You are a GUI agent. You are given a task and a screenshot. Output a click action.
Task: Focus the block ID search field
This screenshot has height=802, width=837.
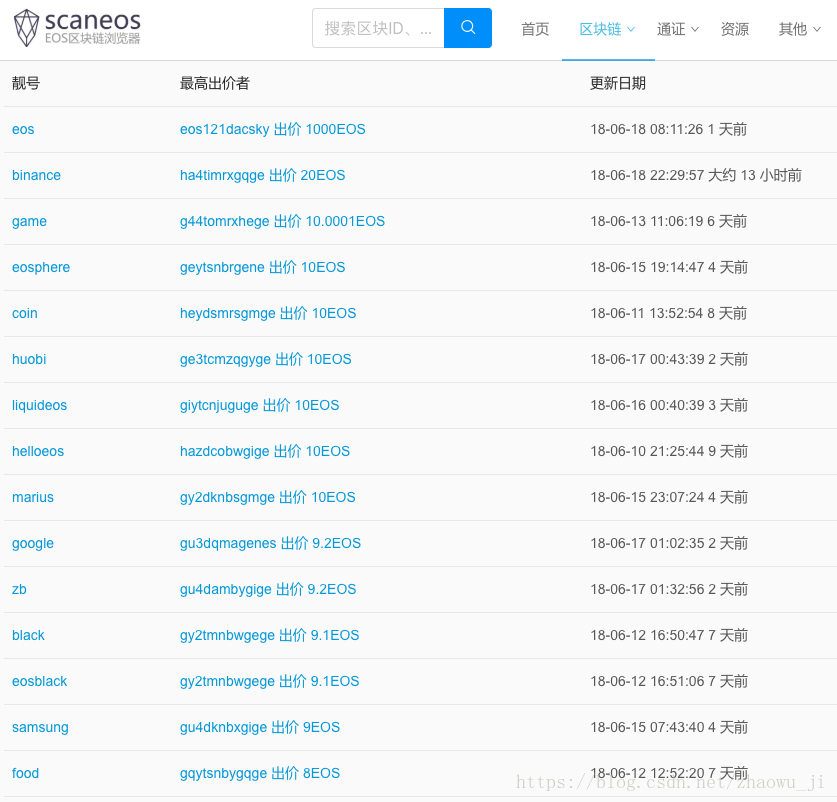pyautogui.click(x=378, y=28)
